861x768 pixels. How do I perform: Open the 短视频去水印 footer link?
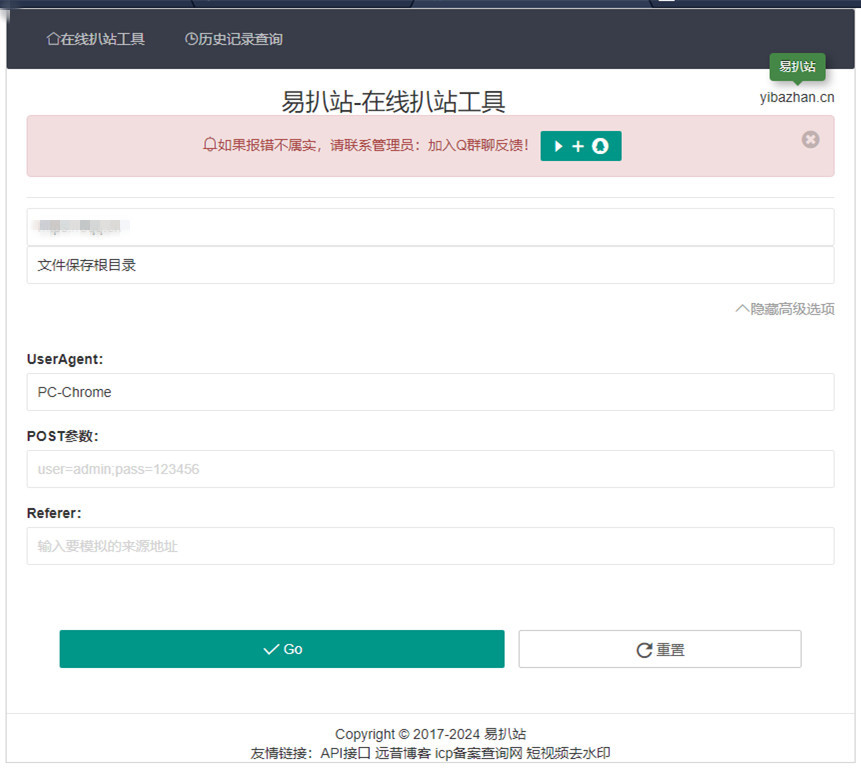[568, 753]
